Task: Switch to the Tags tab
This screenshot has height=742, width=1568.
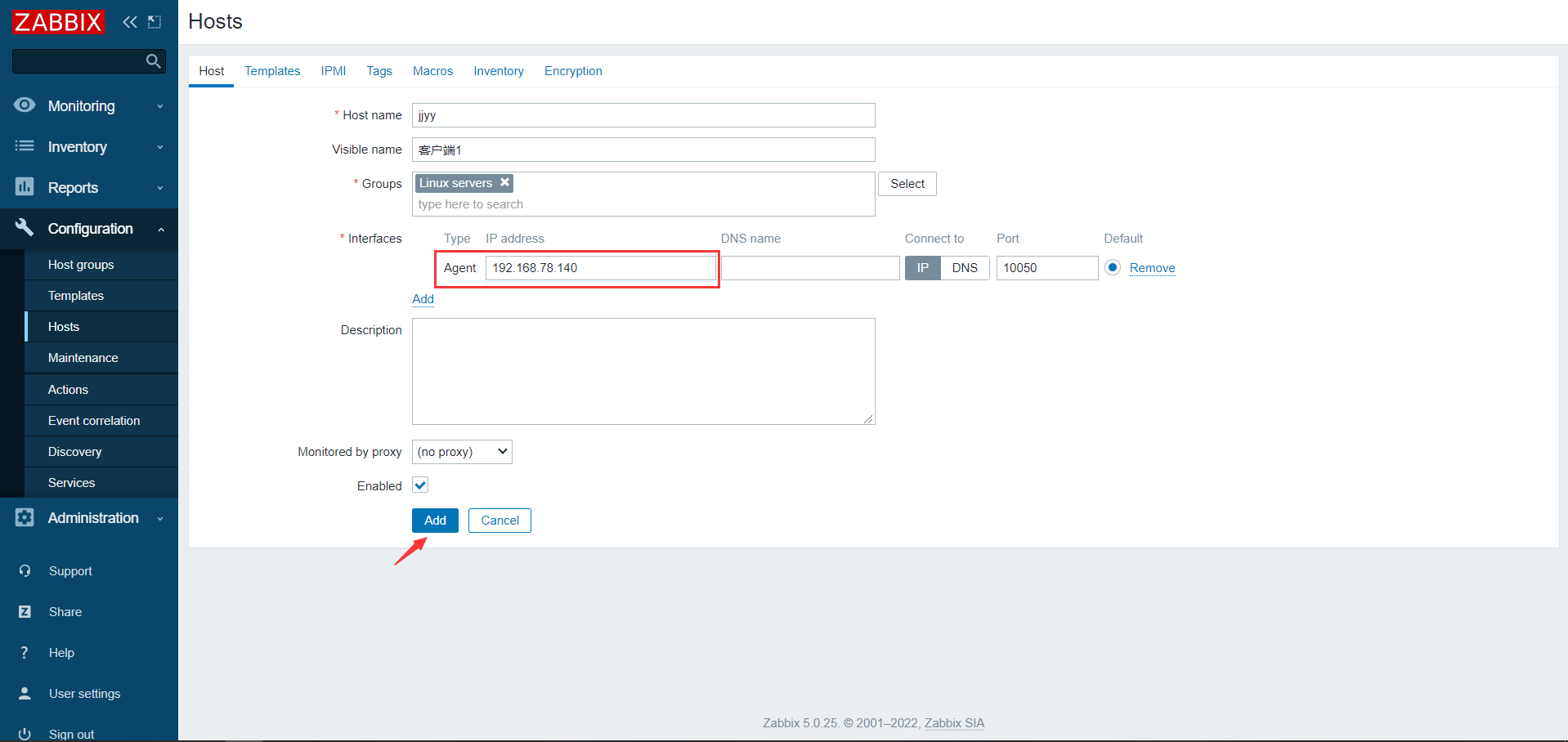Action: tap(379, 71)
